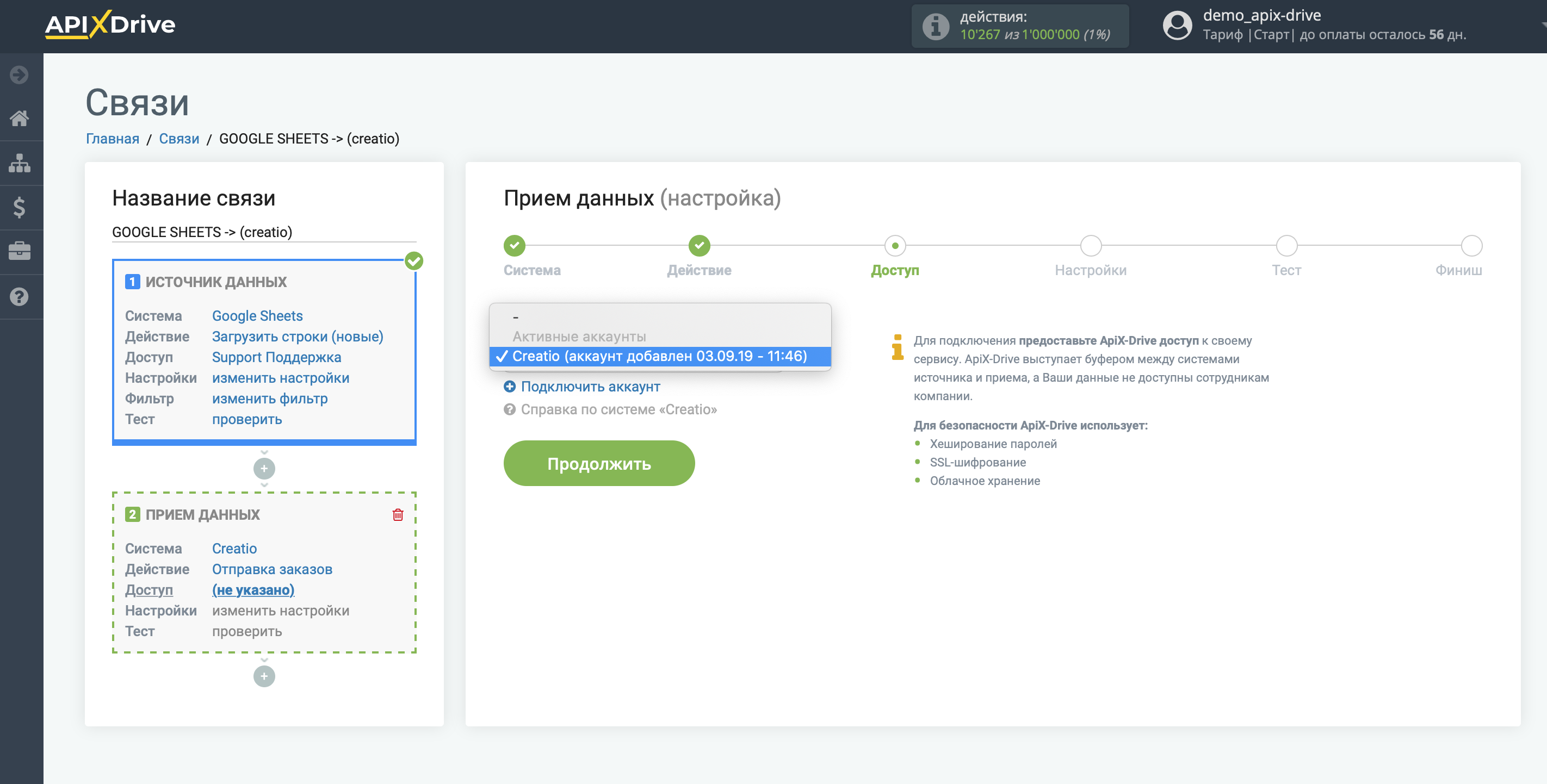Go to Связи breadcrumb link
1547x784 pixels.
tap(179, 139)
